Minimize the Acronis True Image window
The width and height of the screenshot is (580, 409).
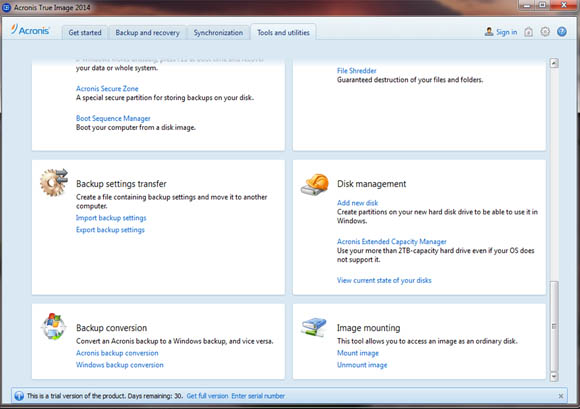click(527, 5)
